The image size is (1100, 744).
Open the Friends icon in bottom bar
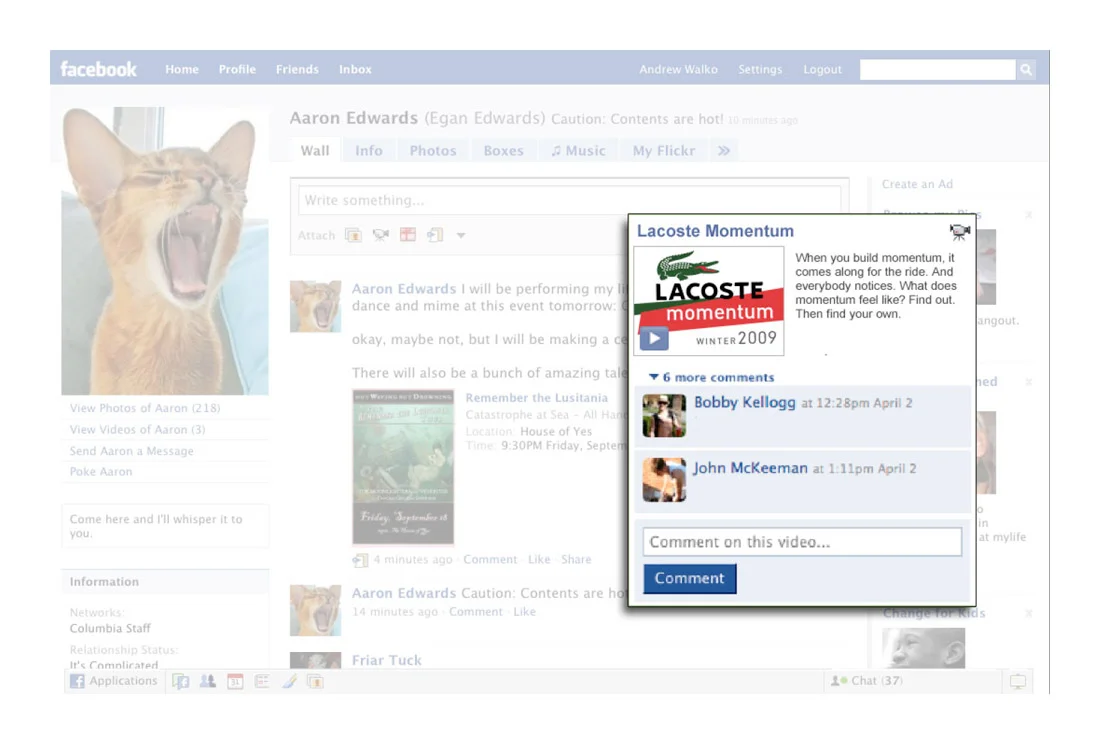(208, 681)
